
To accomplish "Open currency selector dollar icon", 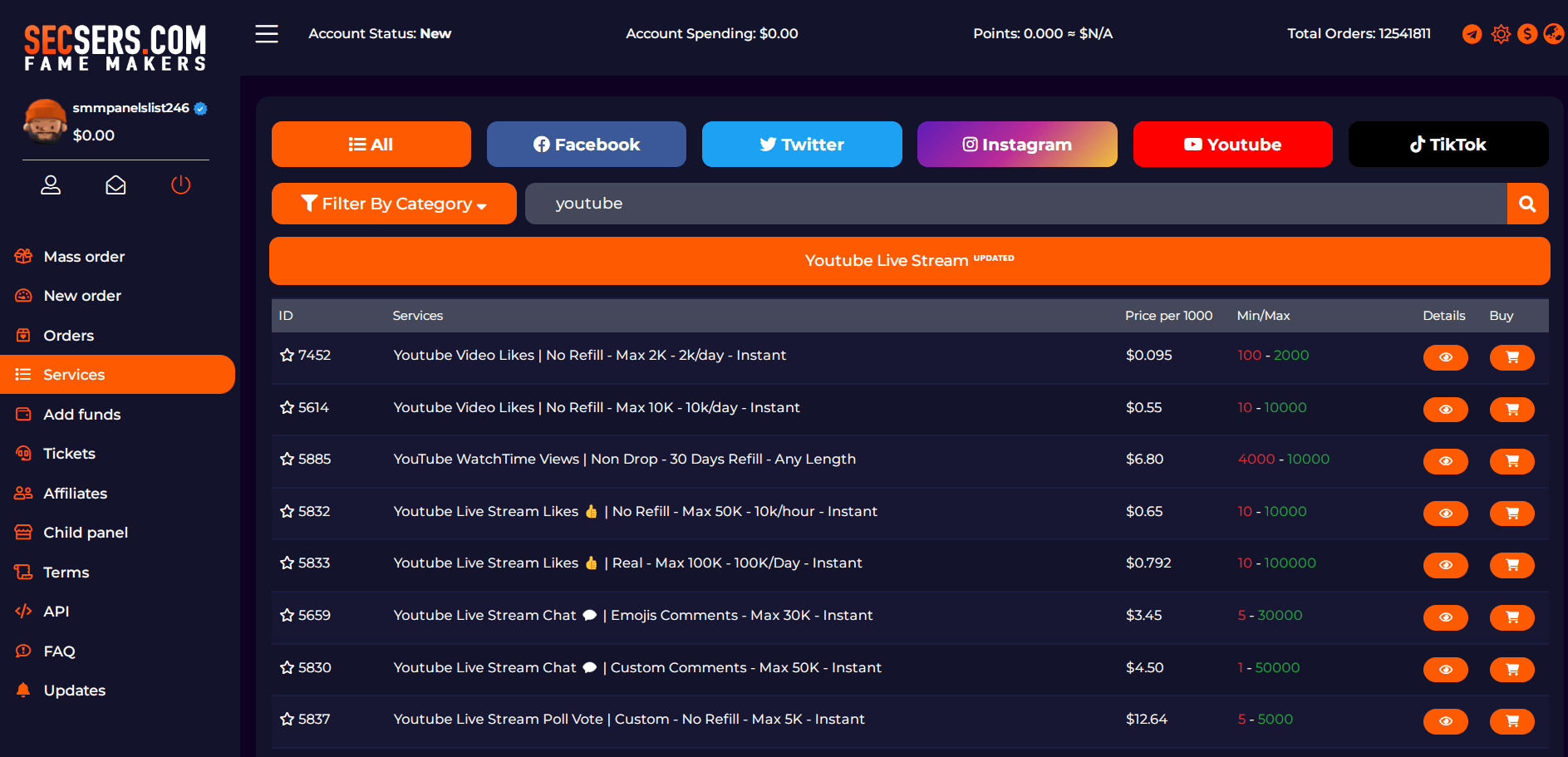I will (1527, 34).
